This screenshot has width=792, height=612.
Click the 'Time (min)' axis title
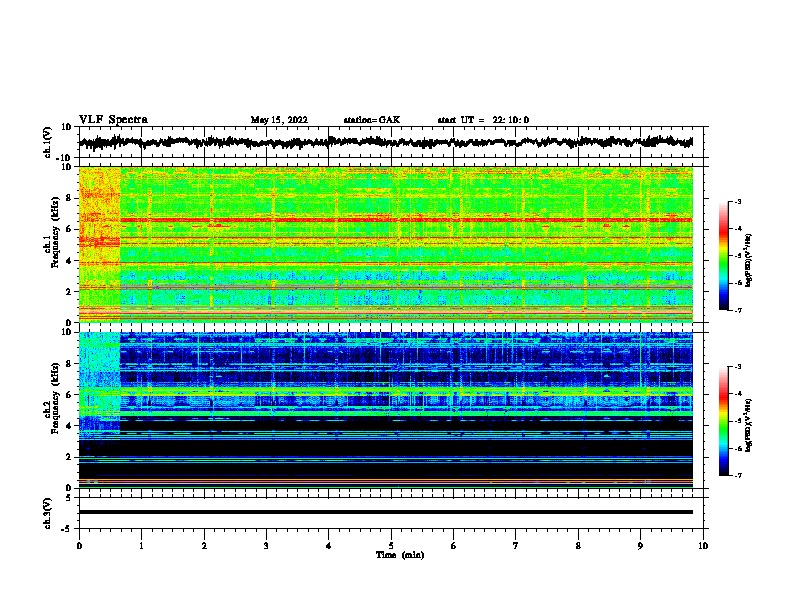400,555
